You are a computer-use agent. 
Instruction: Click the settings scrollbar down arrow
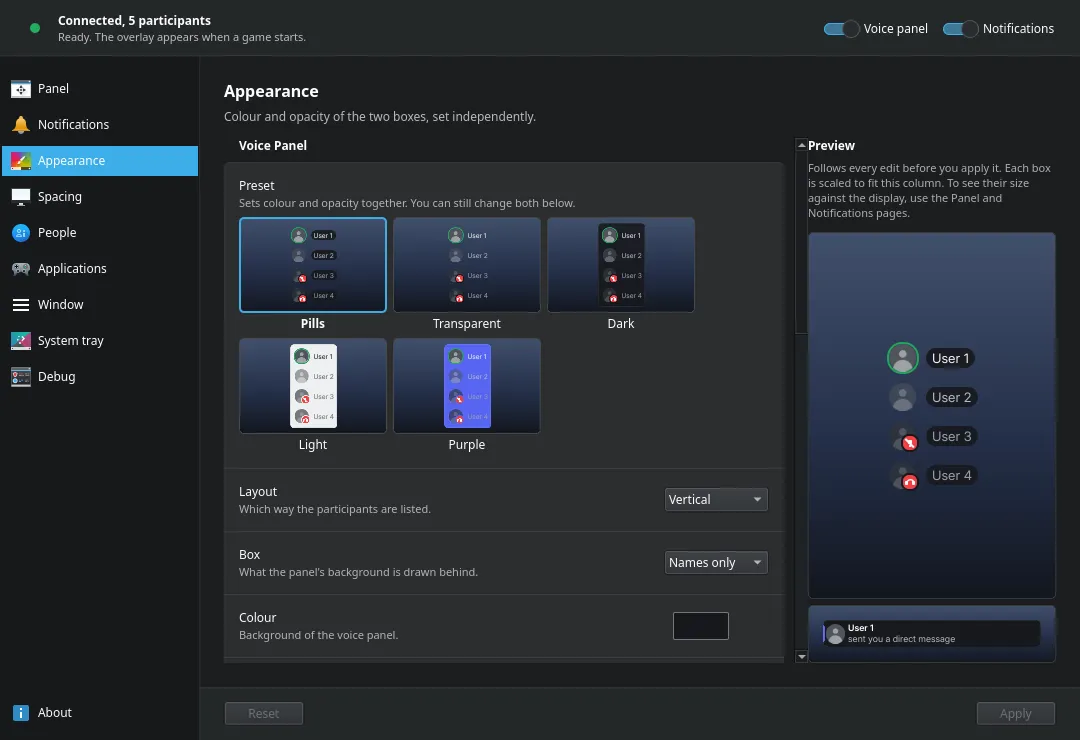pos(801,657)
